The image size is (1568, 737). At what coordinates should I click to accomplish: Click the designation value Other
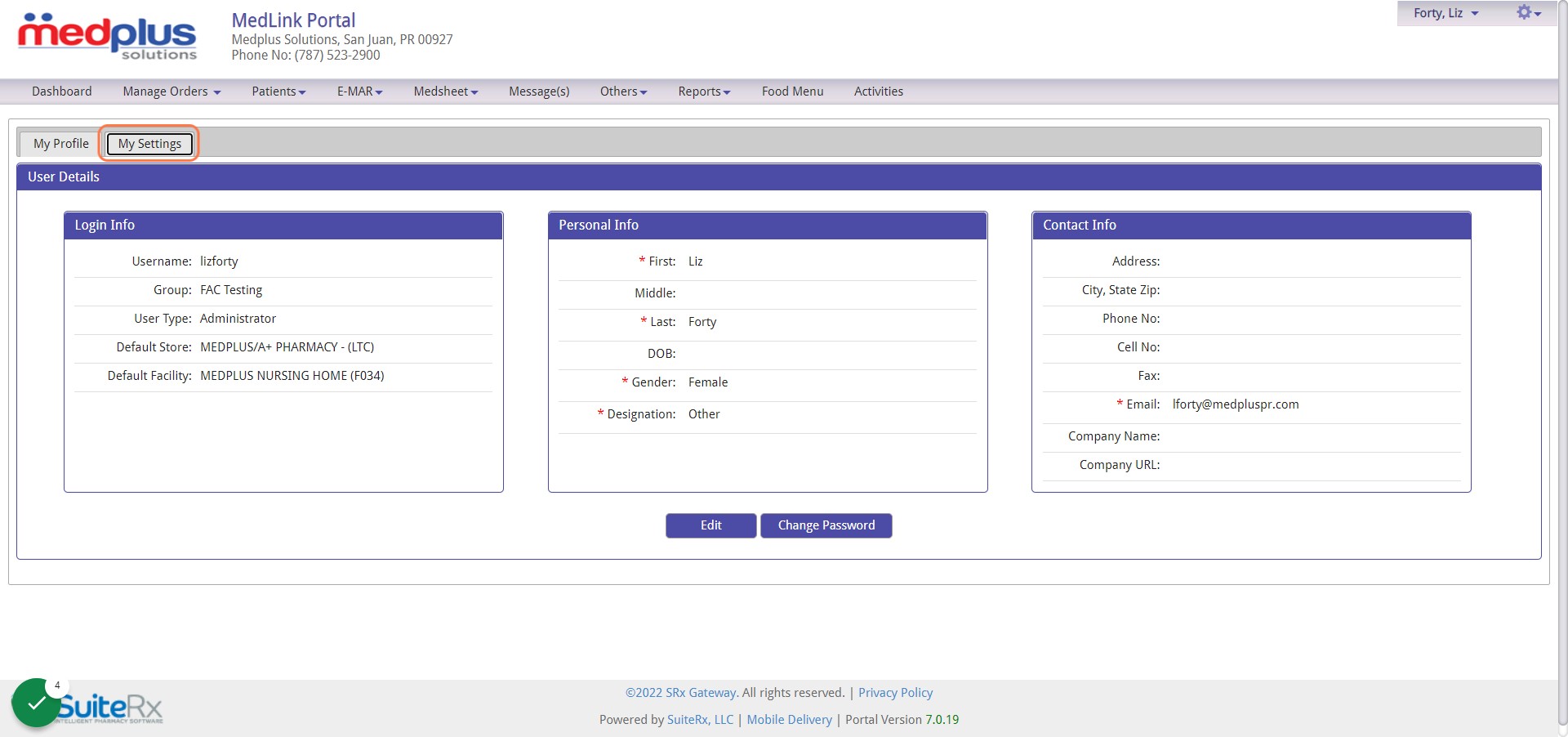703,414
